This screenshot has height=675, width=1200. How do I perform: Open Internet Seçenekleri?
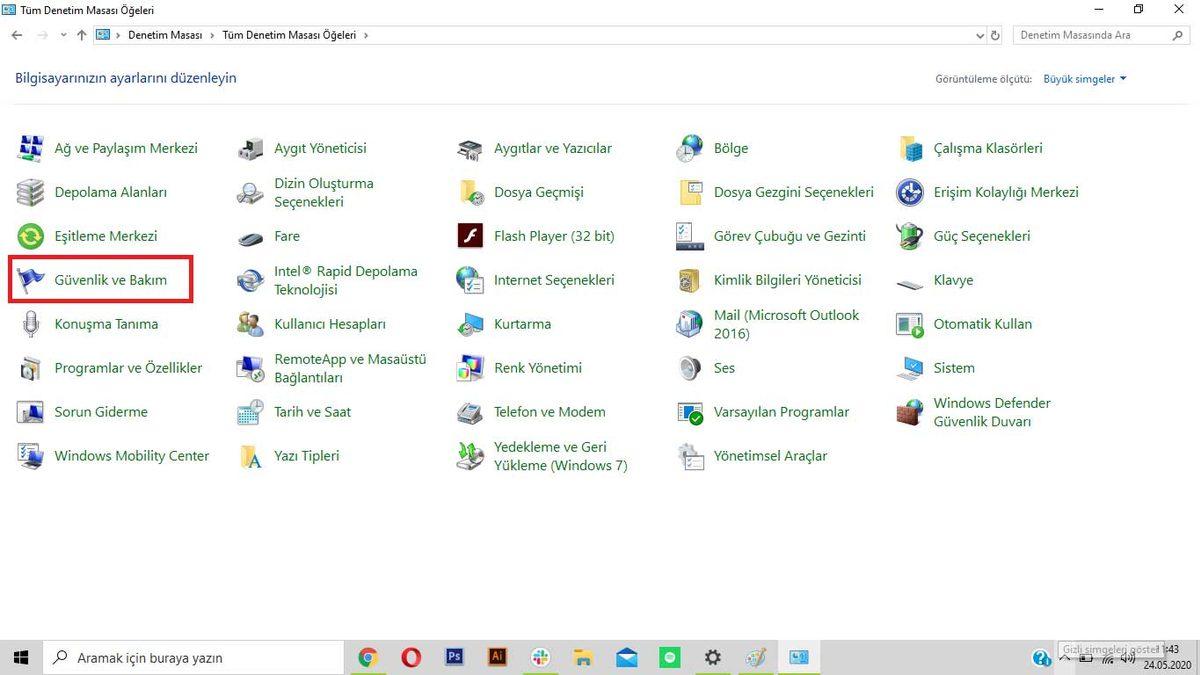coord(553,280)
